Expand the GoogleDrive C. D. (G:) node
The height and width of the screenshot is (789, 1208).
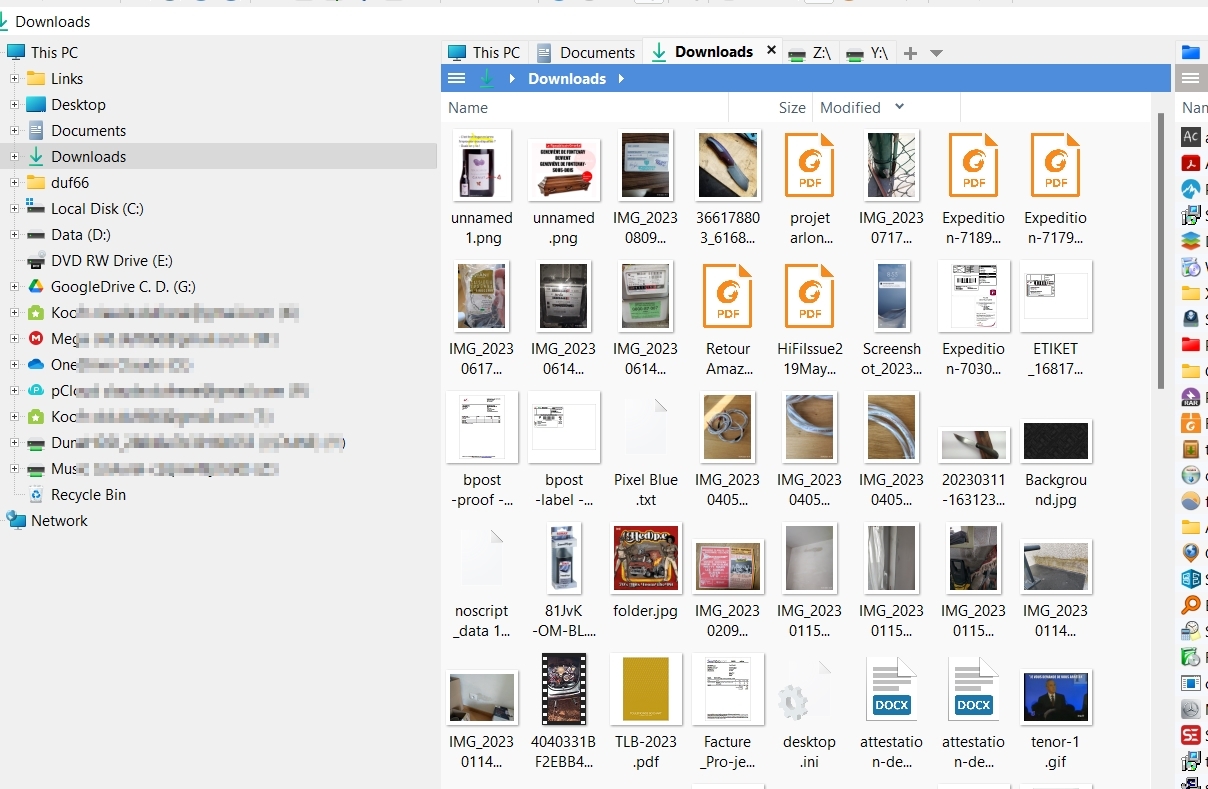(15, 287)
